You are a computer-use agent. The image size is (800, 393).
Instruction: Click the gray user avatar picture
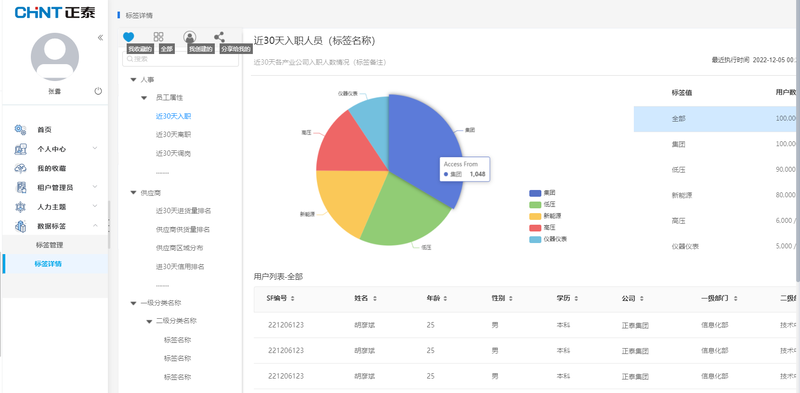coord(55,57)
